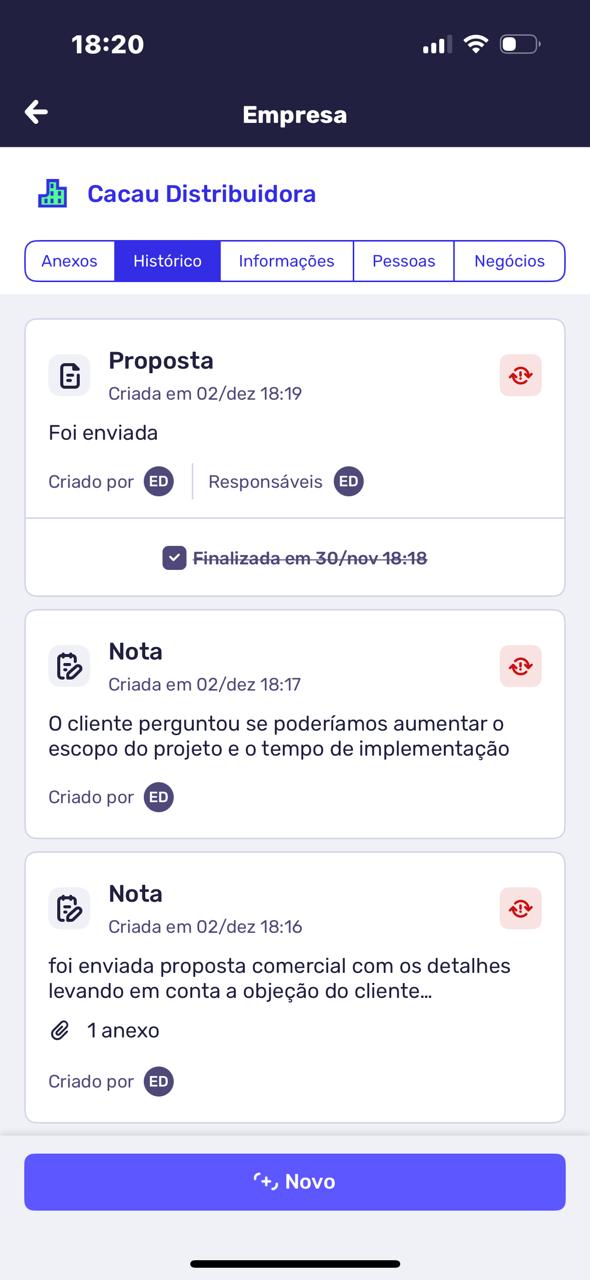The height and width of the screenshot is (1280, 590).
Task: Tap the red sync icon on the second Nota card
Action: [x=520, y=907]
